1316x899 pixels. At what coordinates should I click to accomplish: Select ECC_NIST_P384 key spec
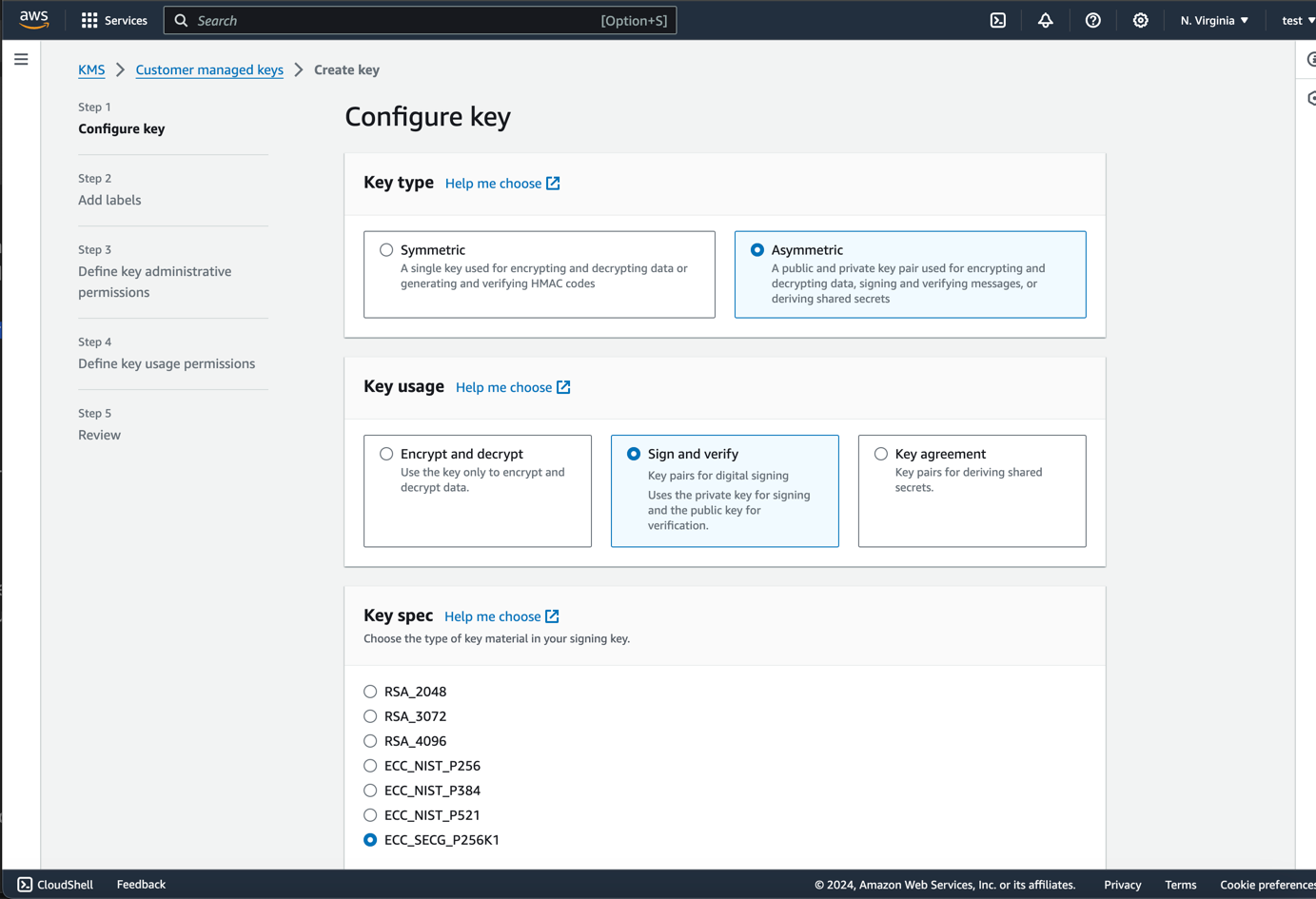[x=370, y=791]
